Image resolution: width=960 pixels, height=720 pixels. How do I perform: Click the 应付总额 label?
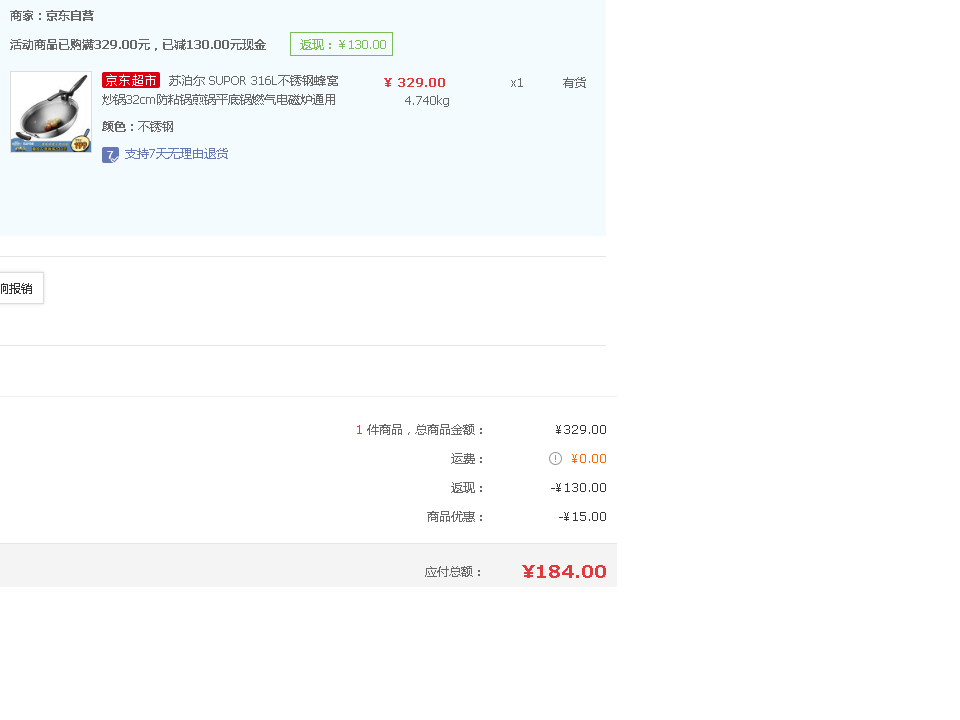pos(454,572)
